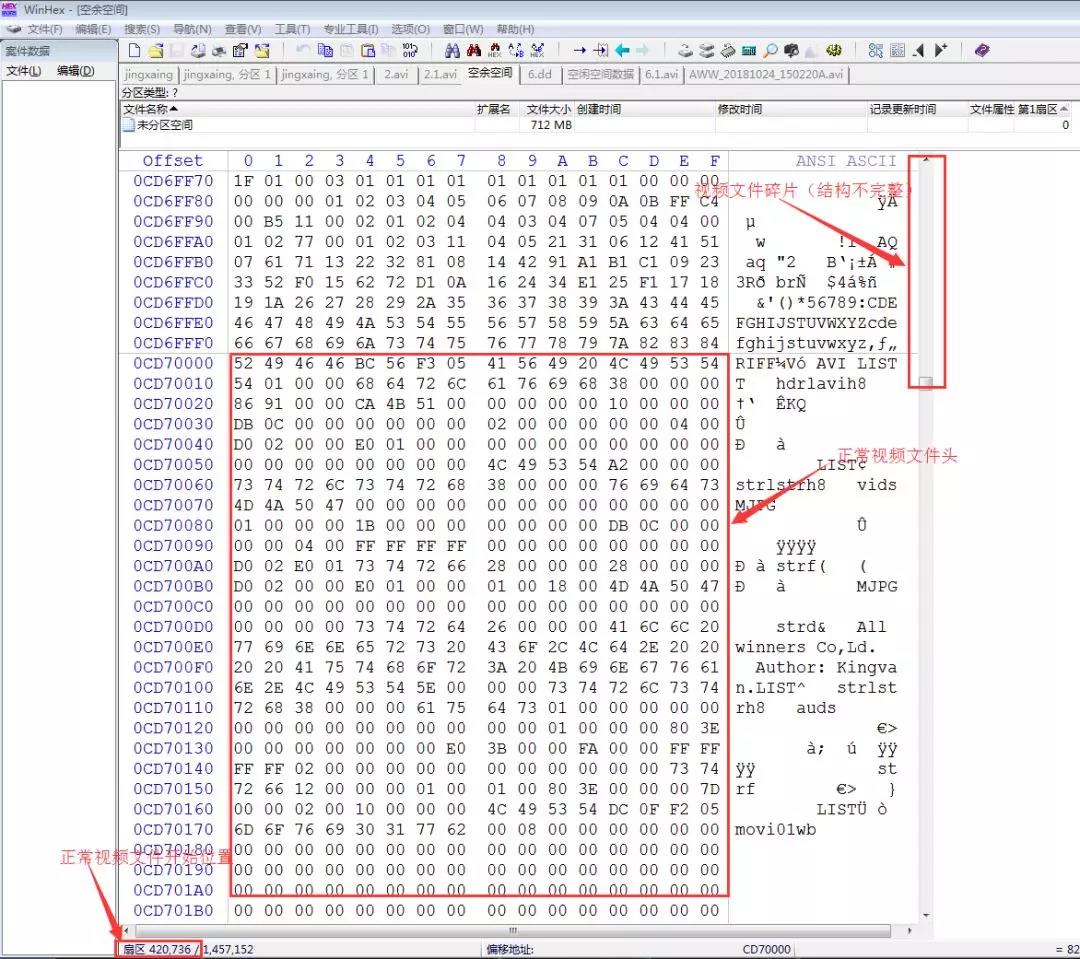
Task: Click the previous black triangle icon
Action: [918, 50]
